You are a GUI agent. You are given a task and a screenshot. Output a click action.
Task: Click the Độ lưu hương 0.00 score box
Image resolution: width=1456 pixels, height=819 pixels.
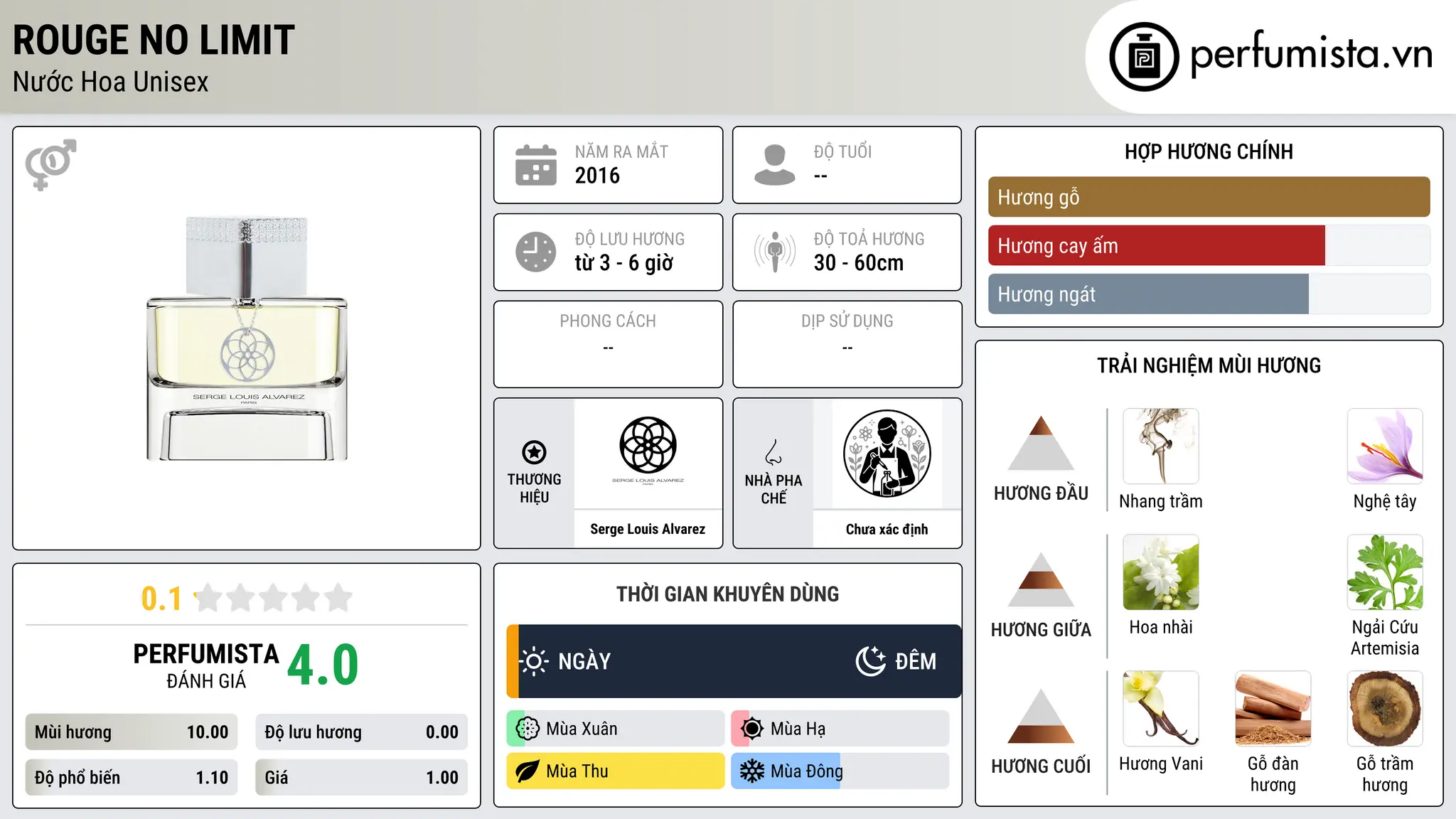pos(362,732)
